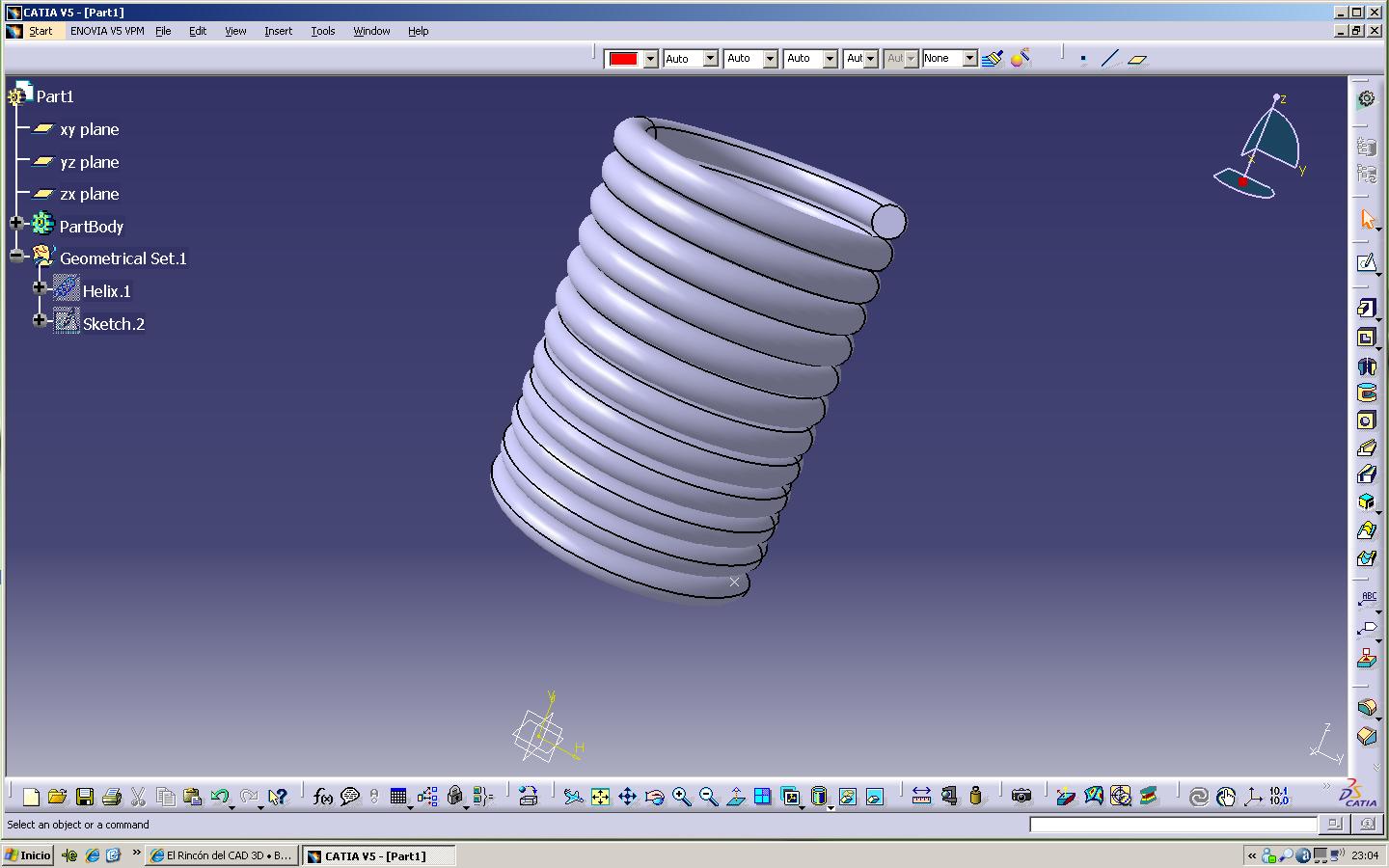The width and height of the screenshot is (1389, 868).
Task: Click the Edge Fillet icon
Action: [x=1367, y=707]
